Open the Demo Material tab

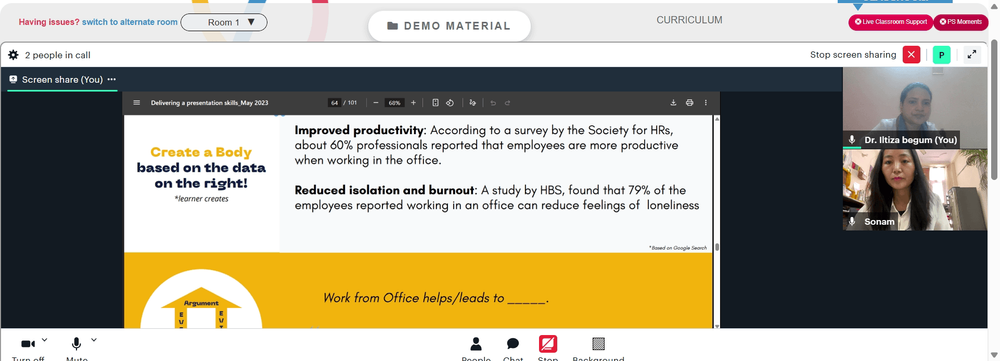449,26
